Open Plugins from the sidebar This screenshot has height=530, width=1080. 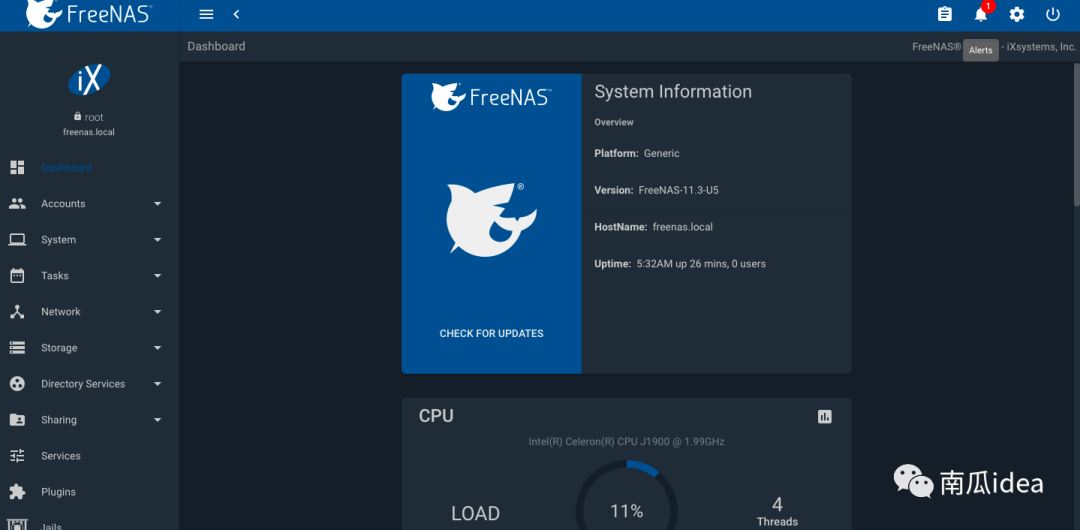[58, 492]
